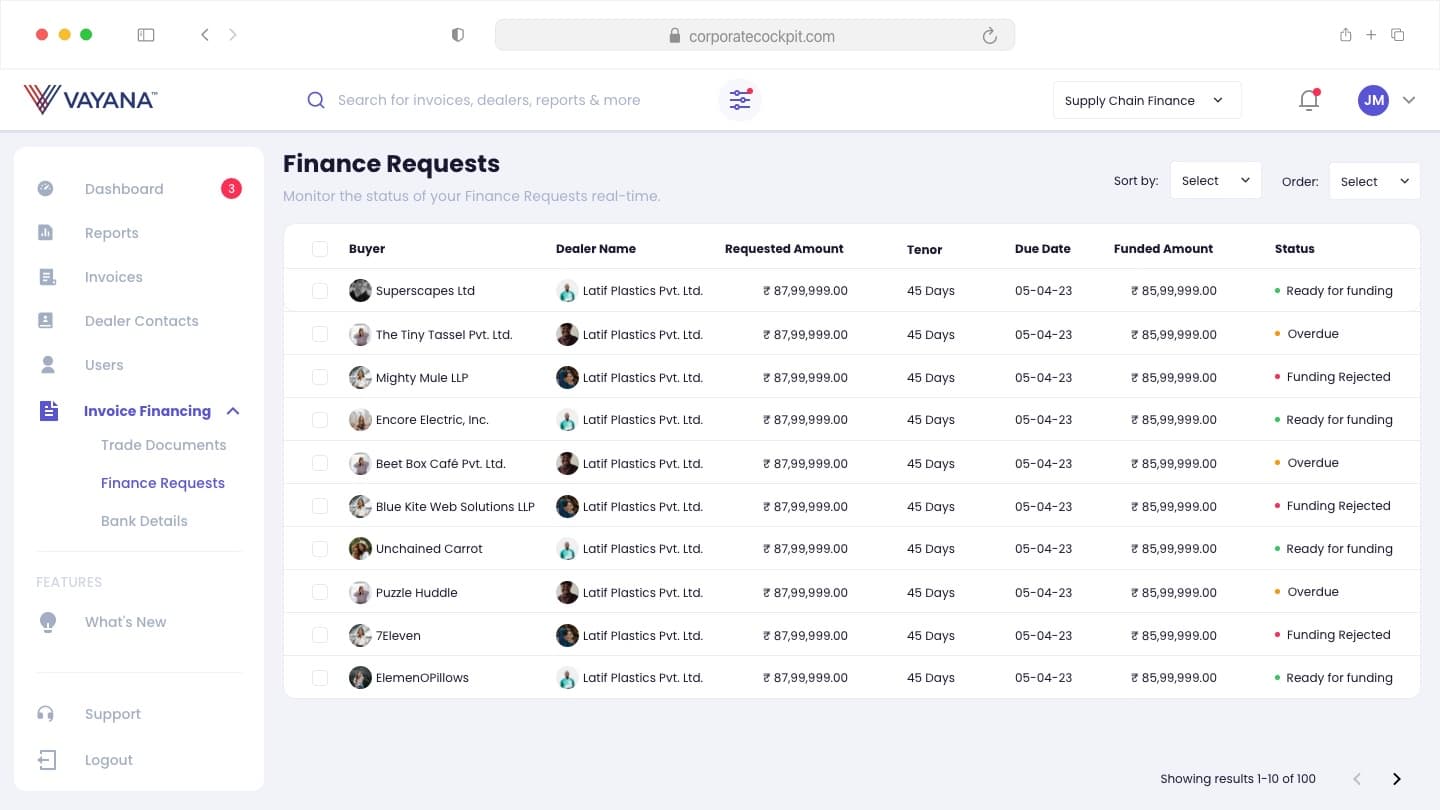Check the ElemenOPillows row checkbox
1440x810 pixels.
(x=320, y=678)
